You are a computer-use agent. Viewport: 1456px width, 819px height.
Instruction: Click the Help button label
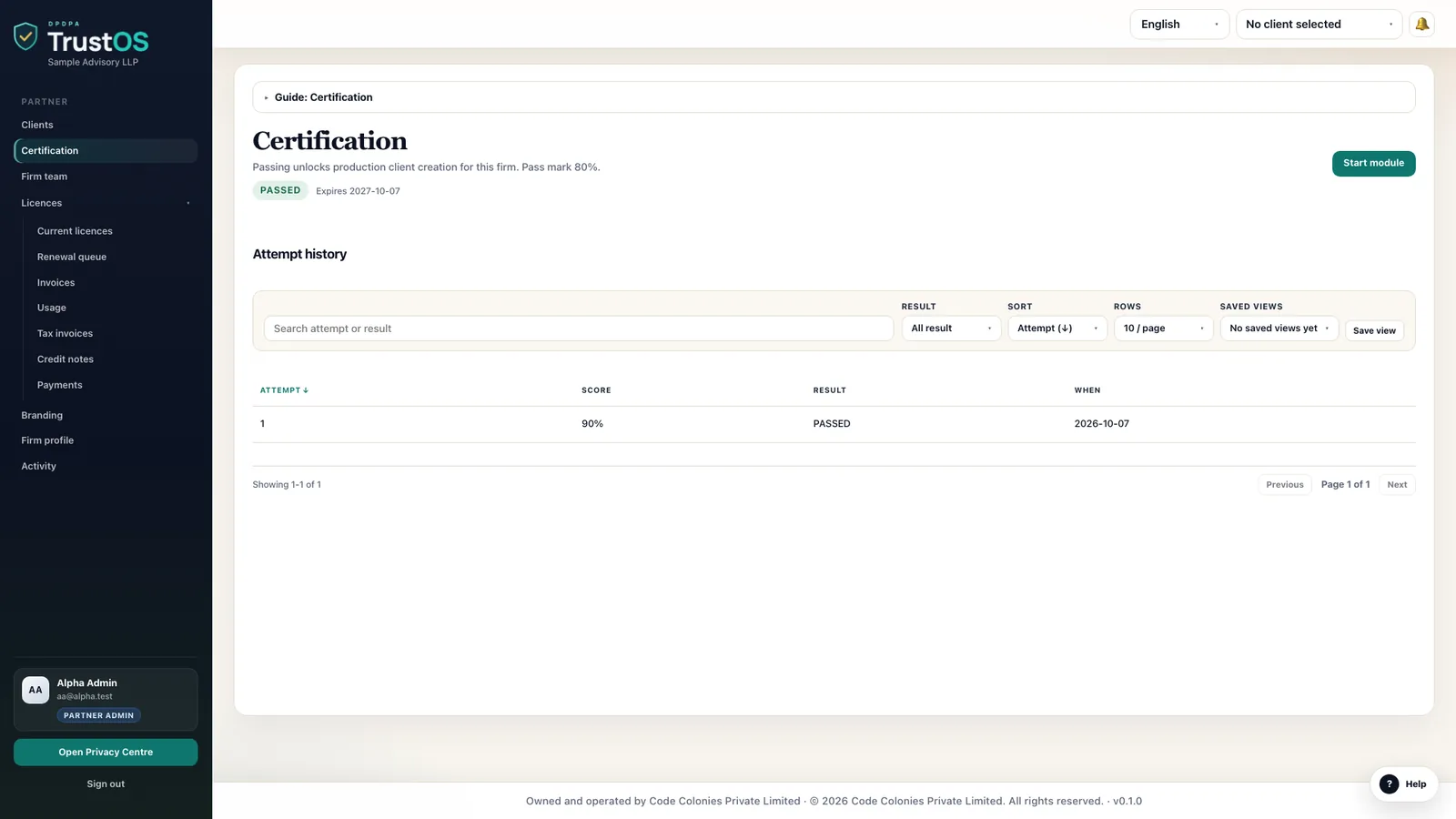click(1415, 784)
